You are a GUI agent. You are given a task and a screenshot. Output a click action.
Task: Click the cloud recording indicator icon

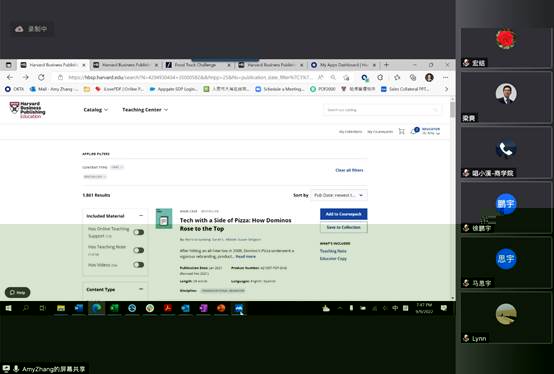(19, 29)
